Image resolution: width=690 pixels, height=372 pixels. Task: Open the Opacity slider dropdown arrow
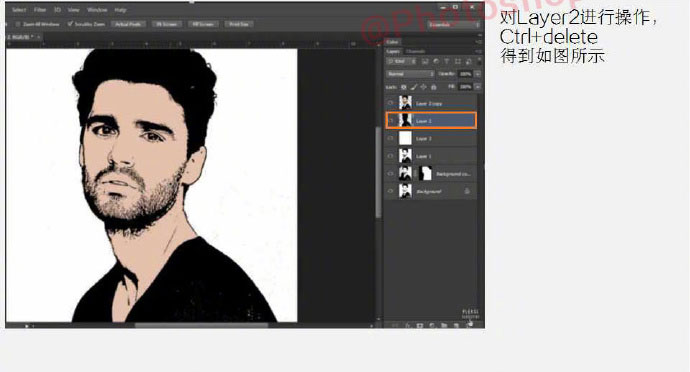tap(477, 74)
